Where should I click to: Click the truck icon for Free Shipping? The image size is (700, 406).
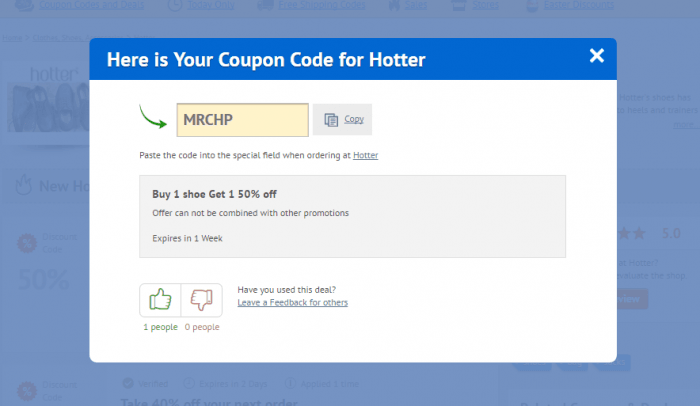click(x=265, y=5)
